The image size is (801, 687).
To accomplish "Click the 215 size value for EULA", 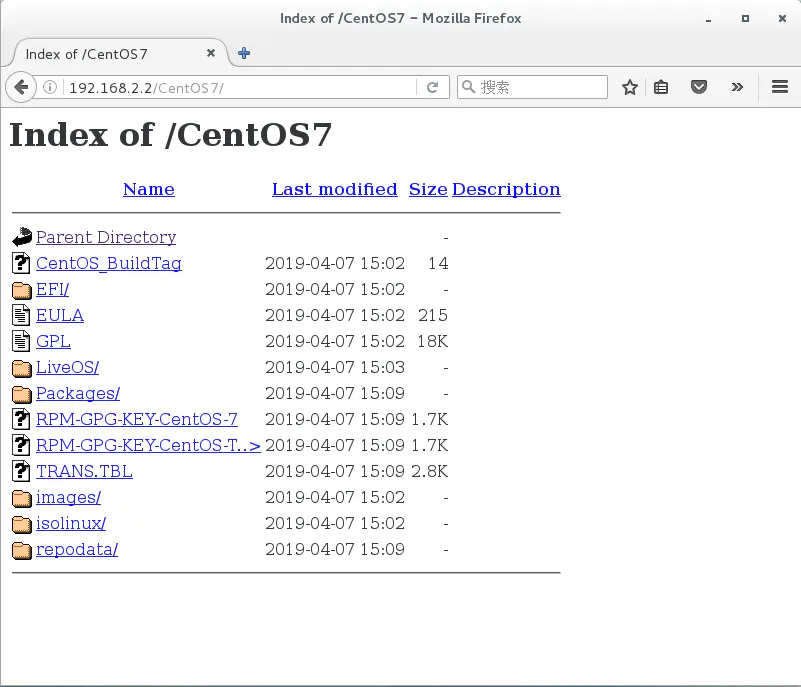I will 432,315.
